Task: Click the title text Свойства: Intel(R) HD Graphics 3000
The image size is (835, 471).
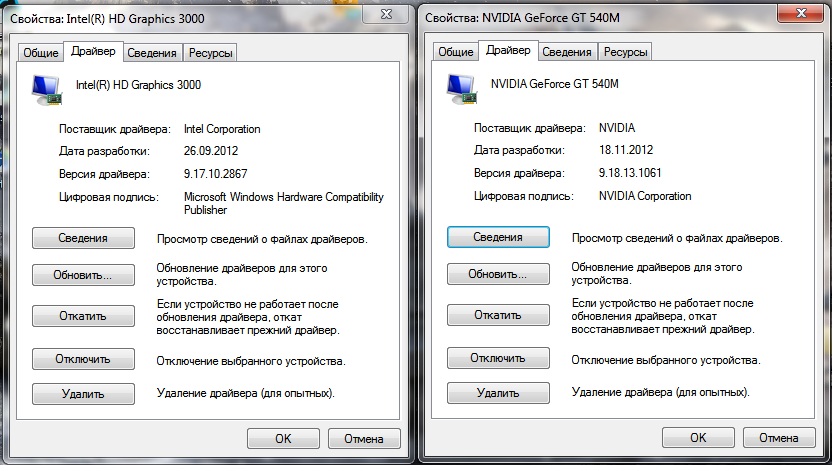Action: (x=107, y=19)
